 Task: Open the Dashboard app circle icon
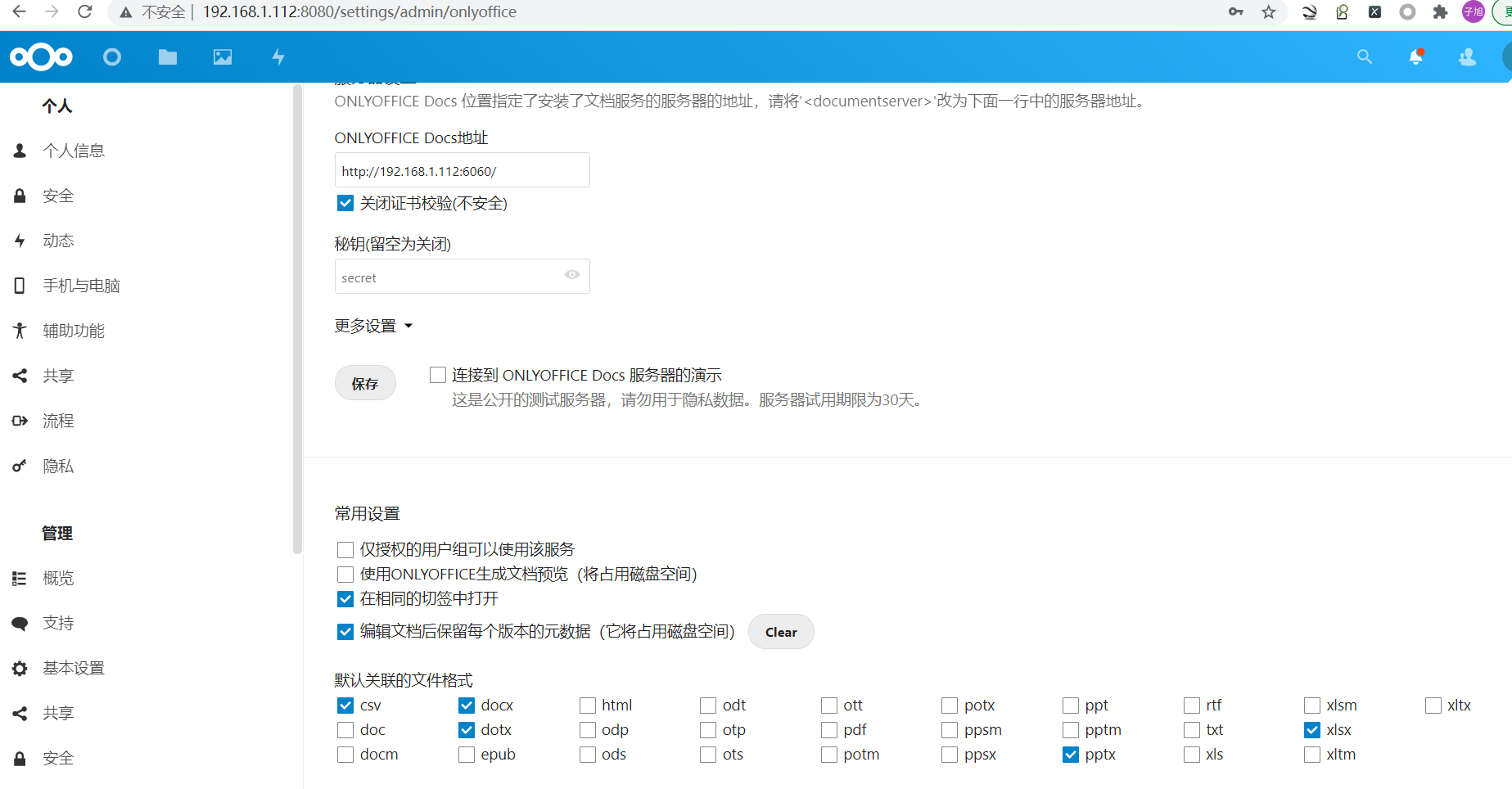click(x=112, y=56)
